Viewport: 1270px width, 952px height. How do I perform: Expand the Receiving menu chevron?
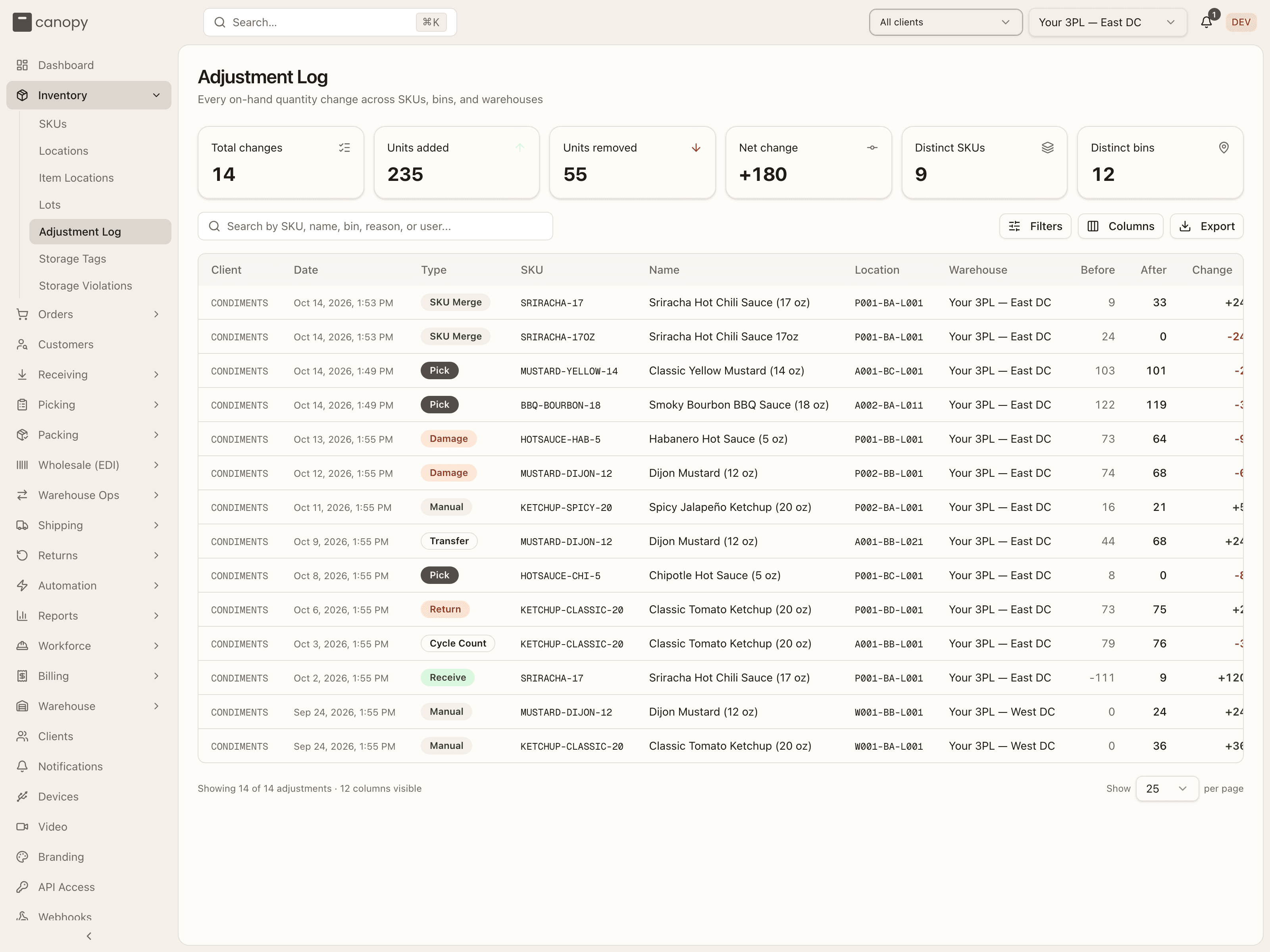click(x=156, y=374)
